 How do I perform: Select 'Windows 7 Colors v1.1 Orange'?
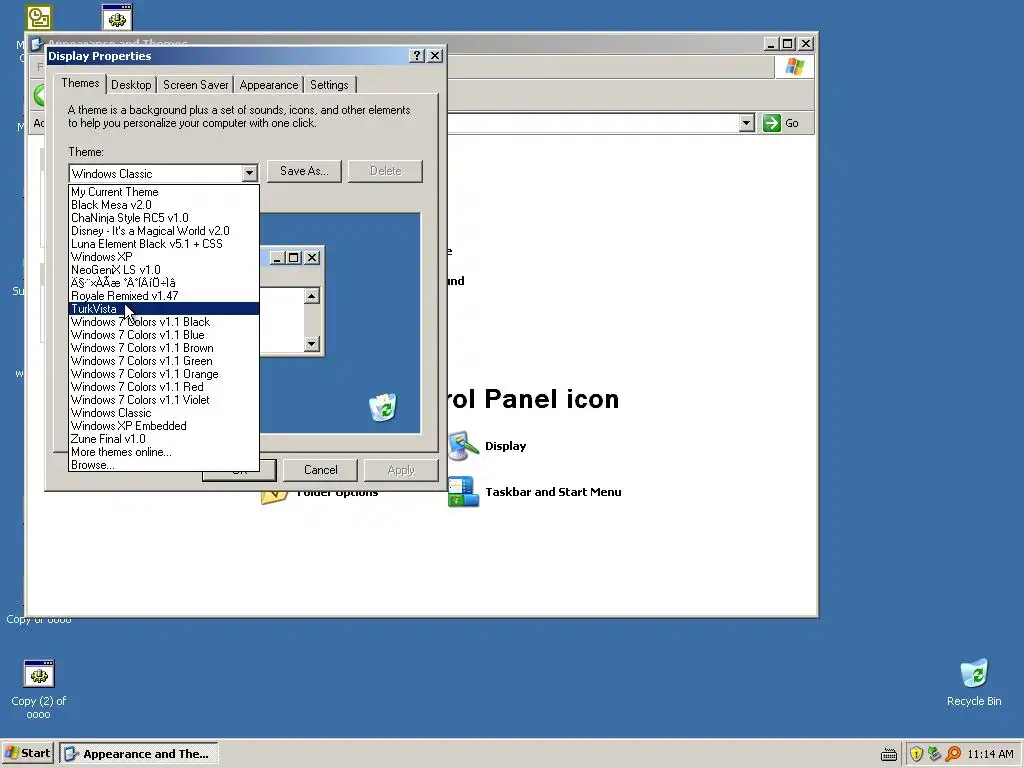164,374
